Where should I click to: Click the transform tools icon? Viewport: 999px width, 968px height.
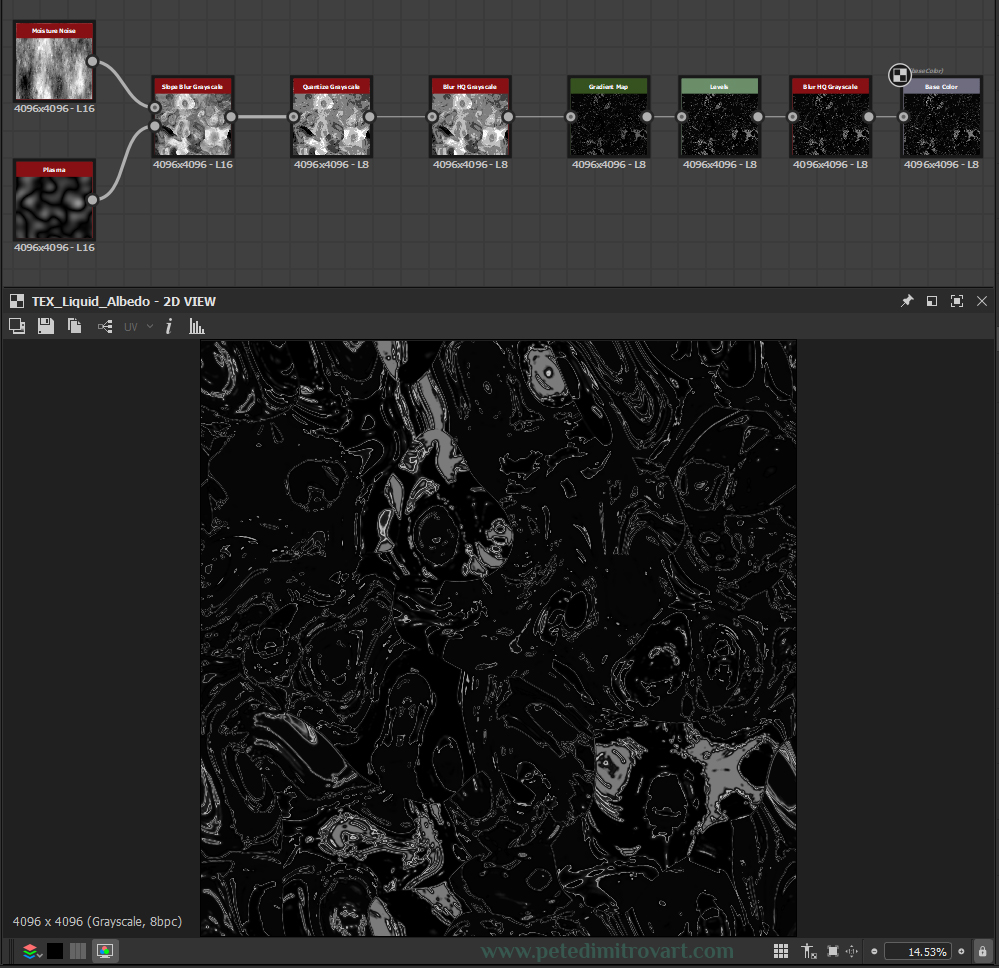click(x=809, y=951)
